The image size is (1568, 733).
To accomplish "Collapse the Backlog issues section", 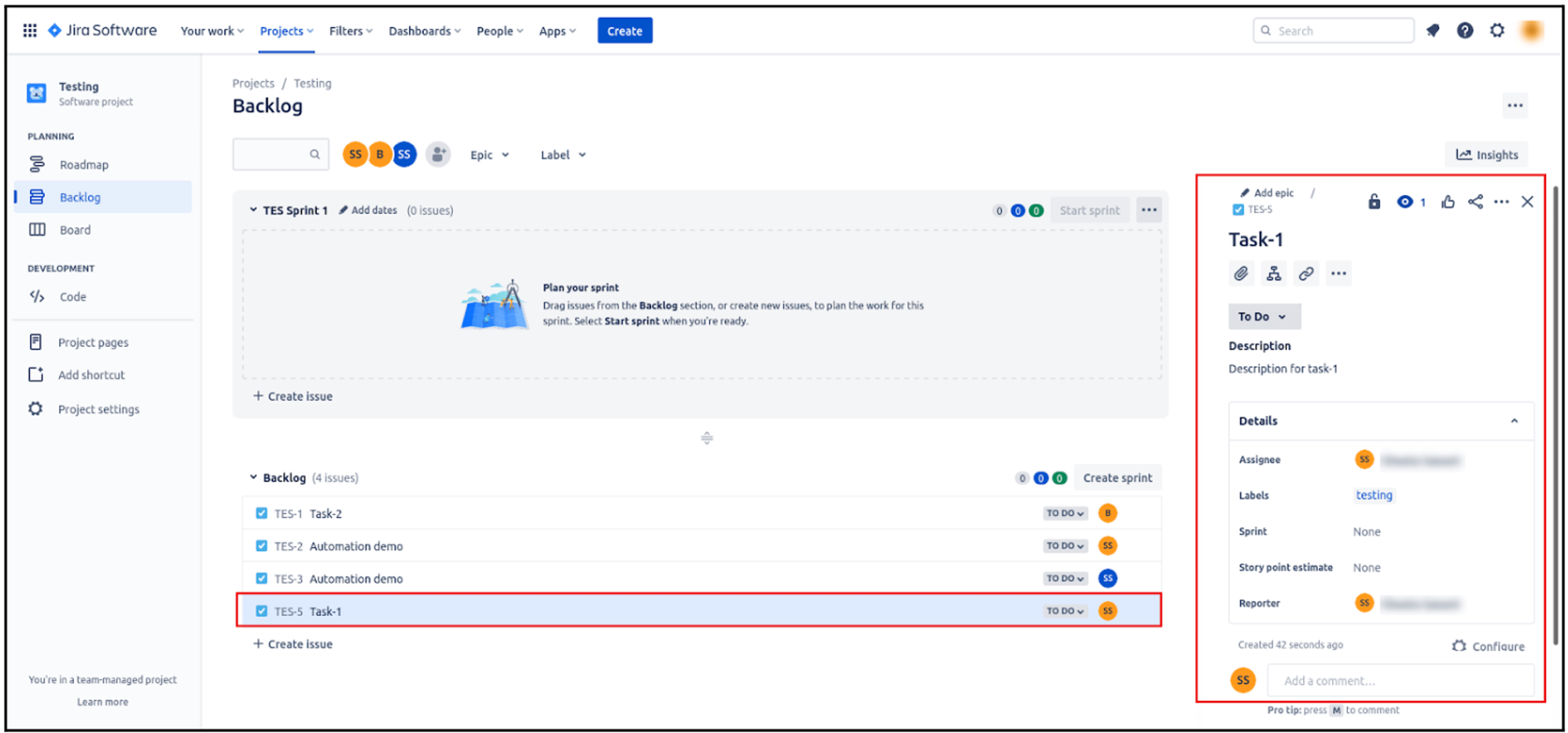I will coord(253,477).
